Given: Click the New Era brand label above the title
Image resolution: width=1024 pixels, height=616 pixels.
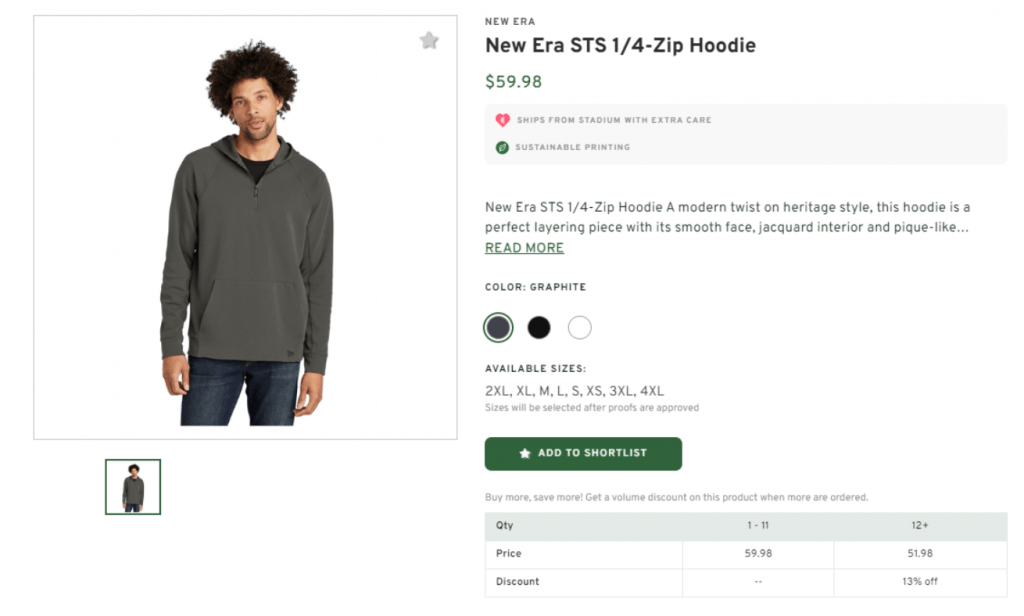Looking at the screenshot, I should coord(510,22).
